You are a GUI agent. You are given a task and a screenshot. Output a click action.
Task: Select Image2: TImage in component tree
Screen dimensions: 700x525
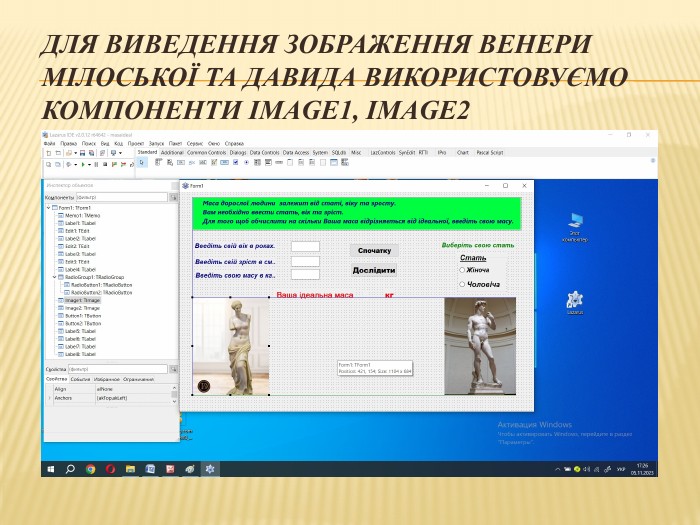(x=82, y=308)
